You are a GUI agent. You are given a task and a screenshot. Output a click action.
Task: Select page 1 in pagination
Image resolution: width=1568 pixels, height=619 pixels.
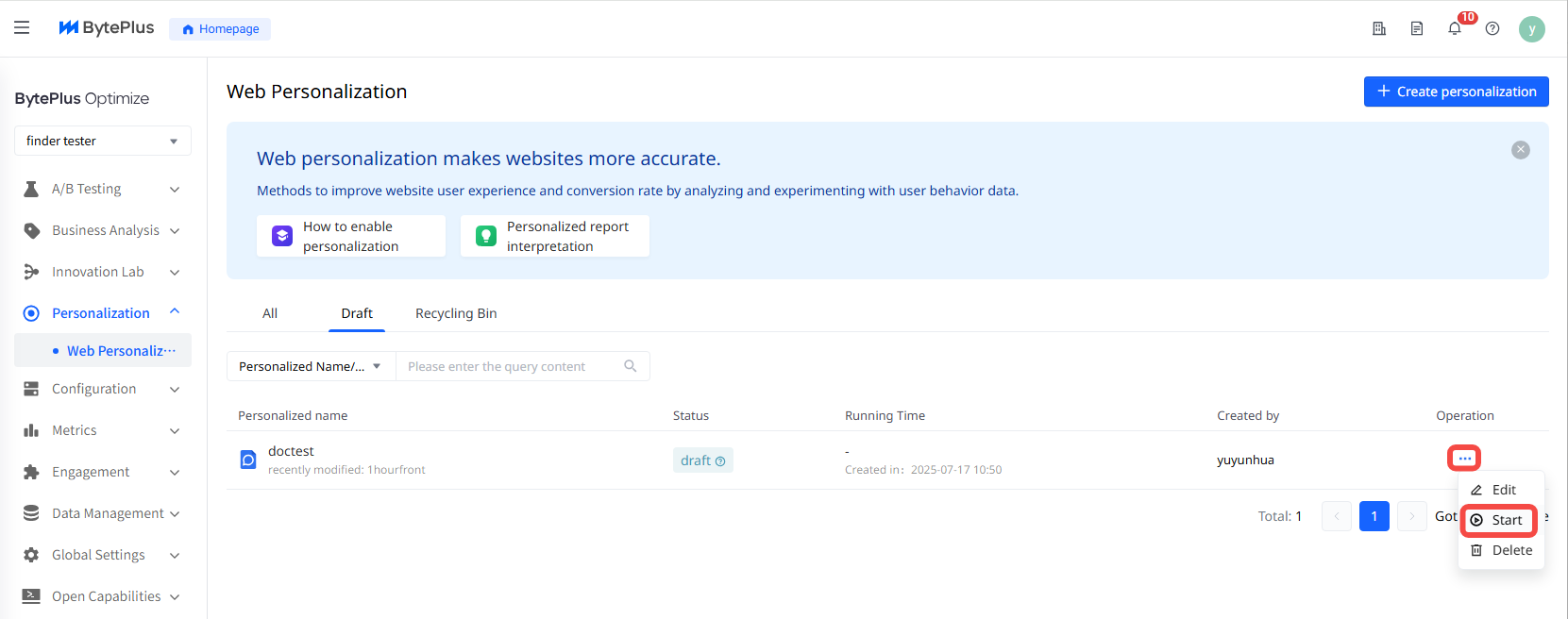pos(1374,516)
